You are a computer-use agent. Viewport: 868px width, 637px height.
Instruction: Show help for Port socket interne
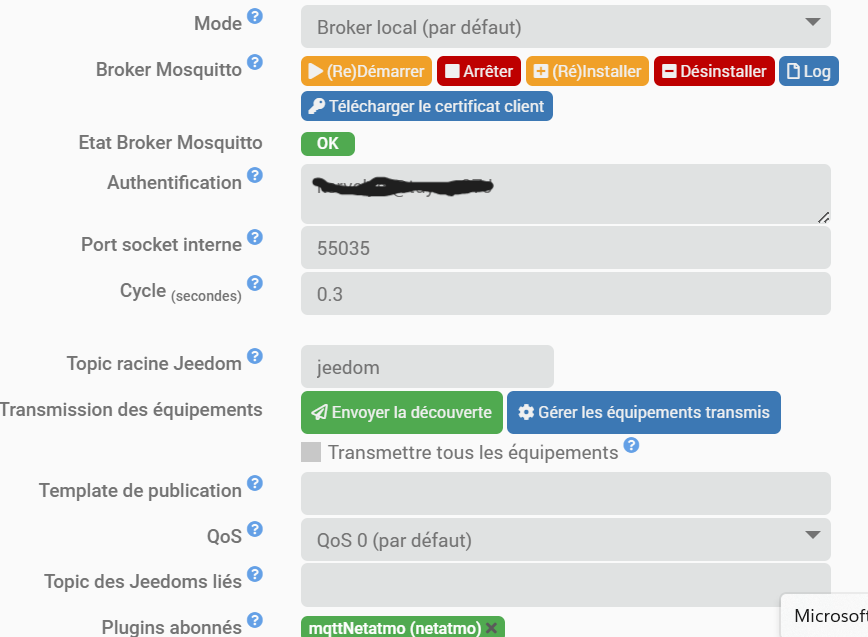tap(255, 237)
